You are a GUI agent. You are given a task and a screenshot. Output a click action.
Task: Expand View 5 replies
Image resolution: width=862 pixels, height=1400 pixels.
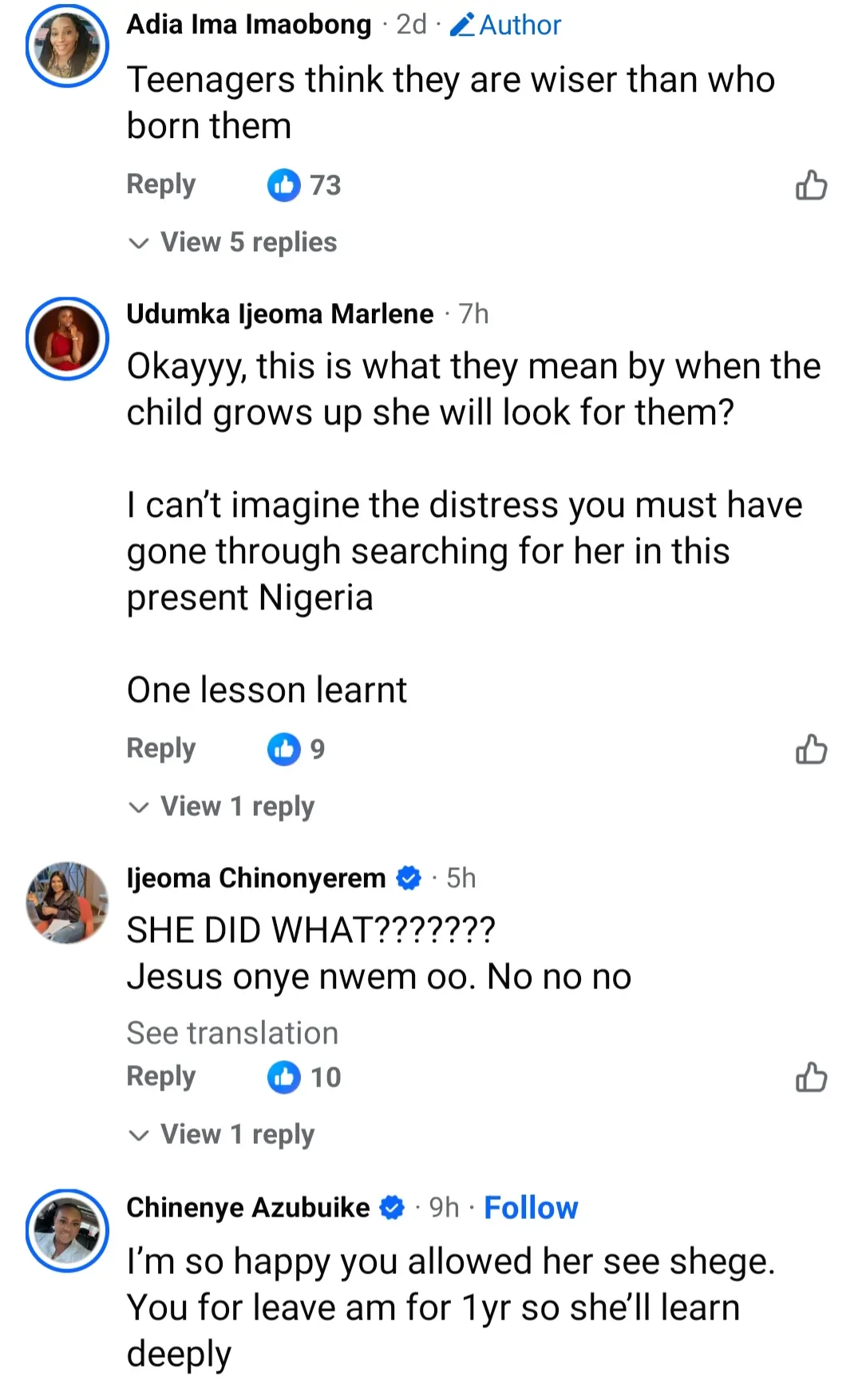pyautogui.click(x=233, y=242)
